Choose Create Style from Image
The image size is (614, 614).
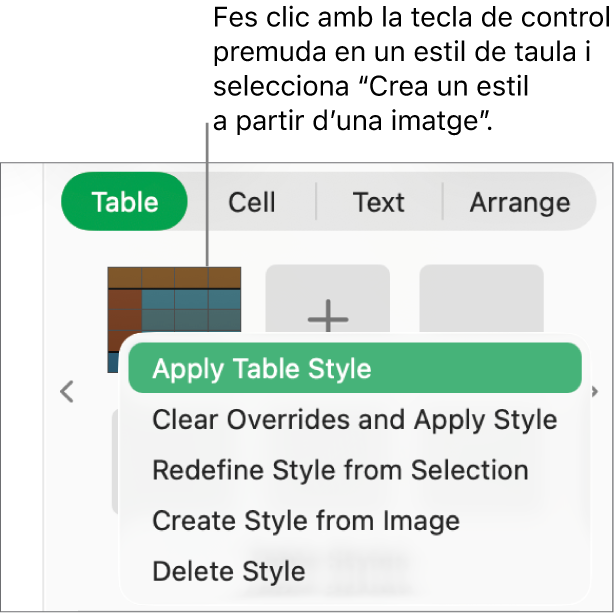[x=306, y=521]
